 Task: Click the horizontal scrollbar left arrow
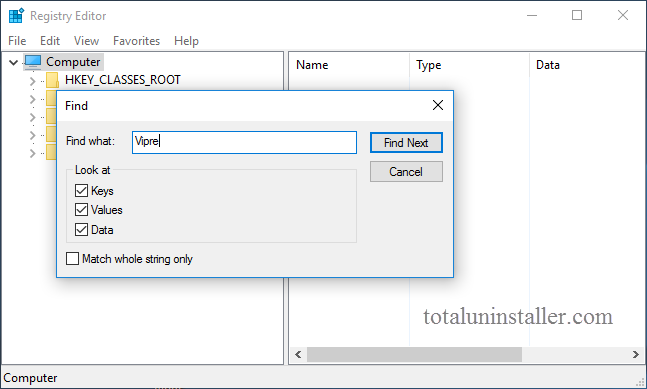[298, 354]
